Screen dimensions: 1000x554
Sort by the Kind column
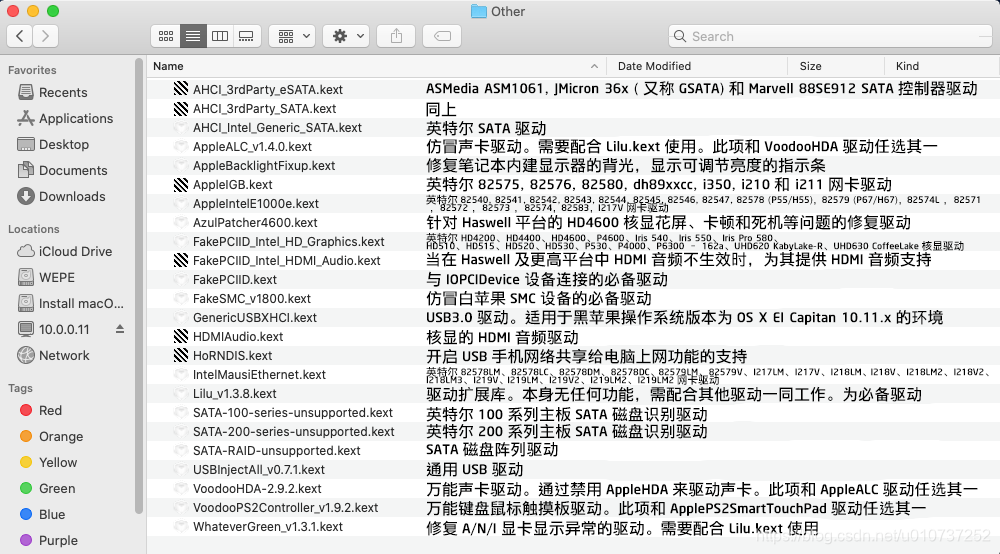tap(907, 66)
